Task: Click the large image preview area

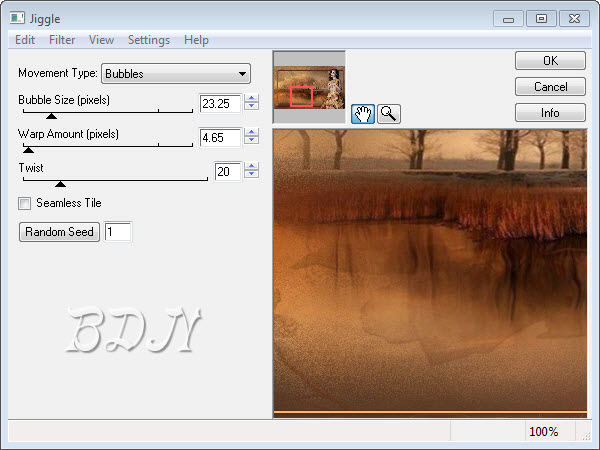Action: 430,273
